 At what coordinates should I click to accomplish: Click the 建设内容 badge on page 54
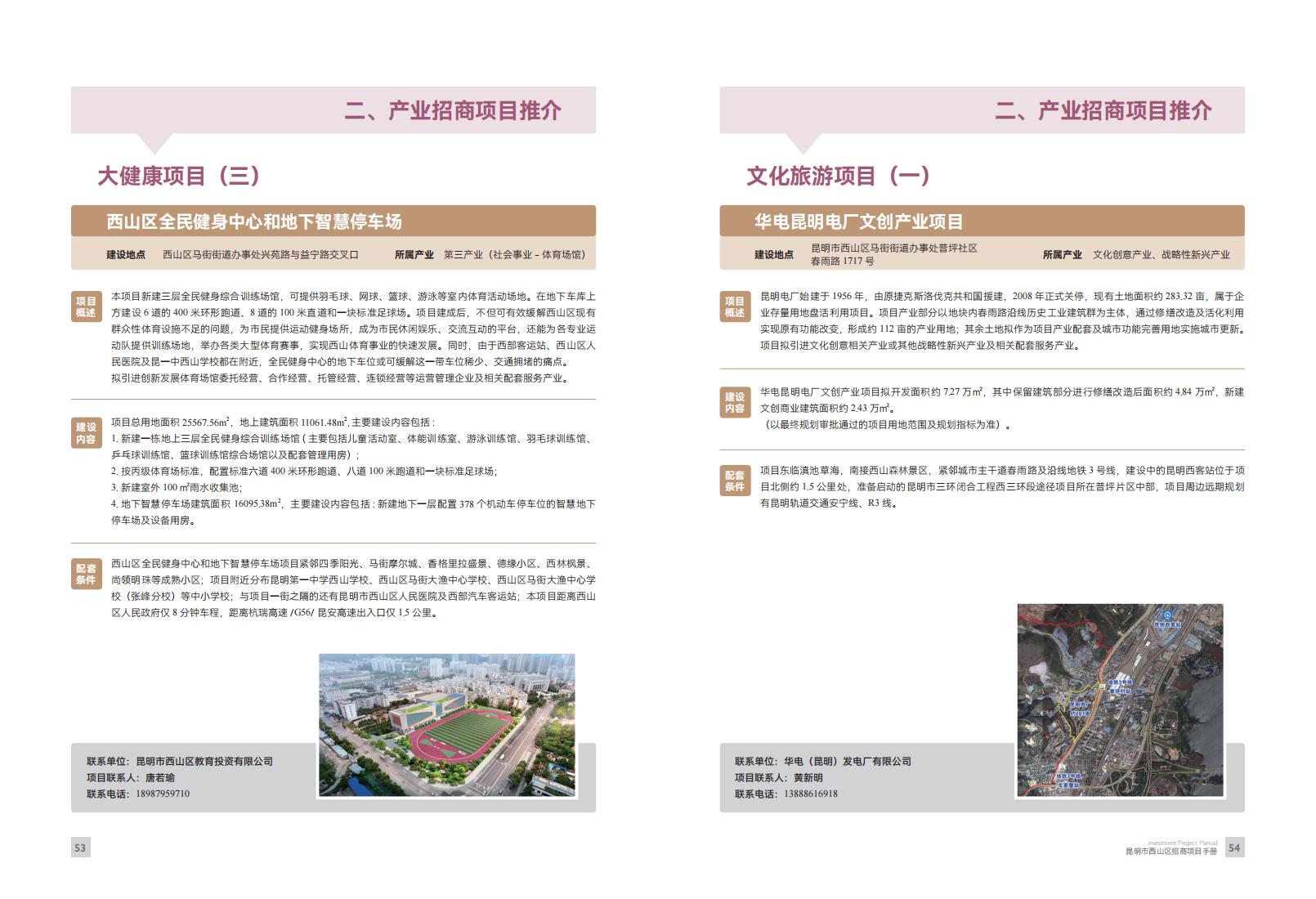pyautogui.click(x=735, y=402)
